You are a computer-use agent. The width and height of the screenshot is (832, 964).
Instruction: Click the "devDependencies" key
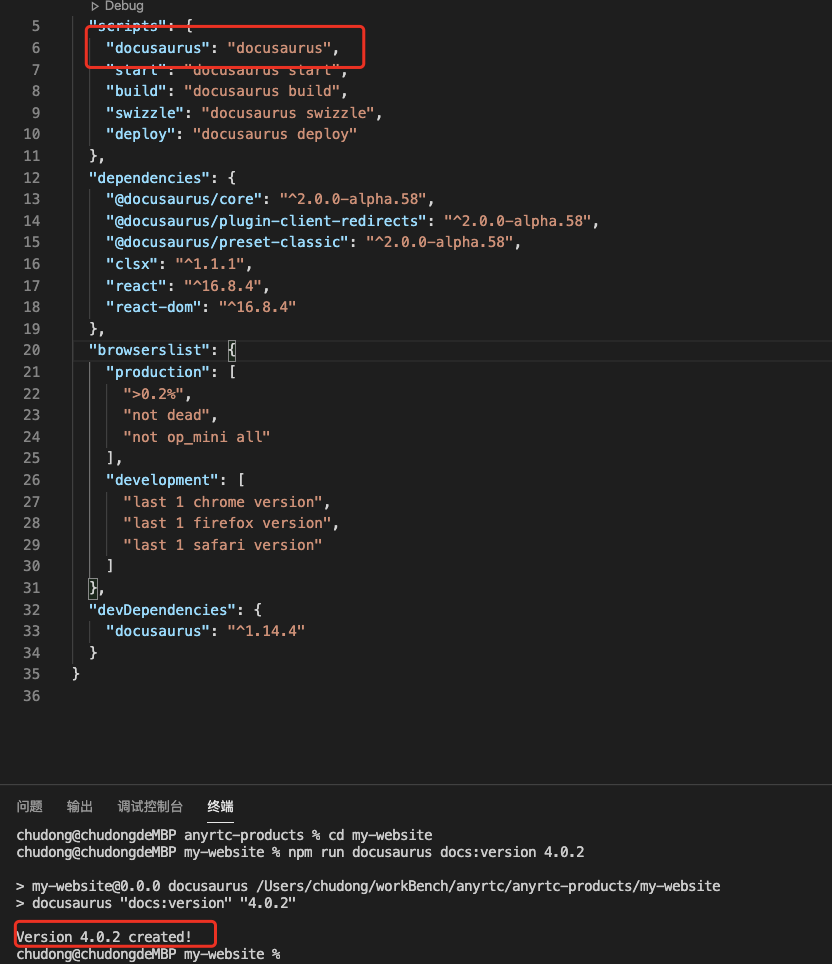coord(162,610)
